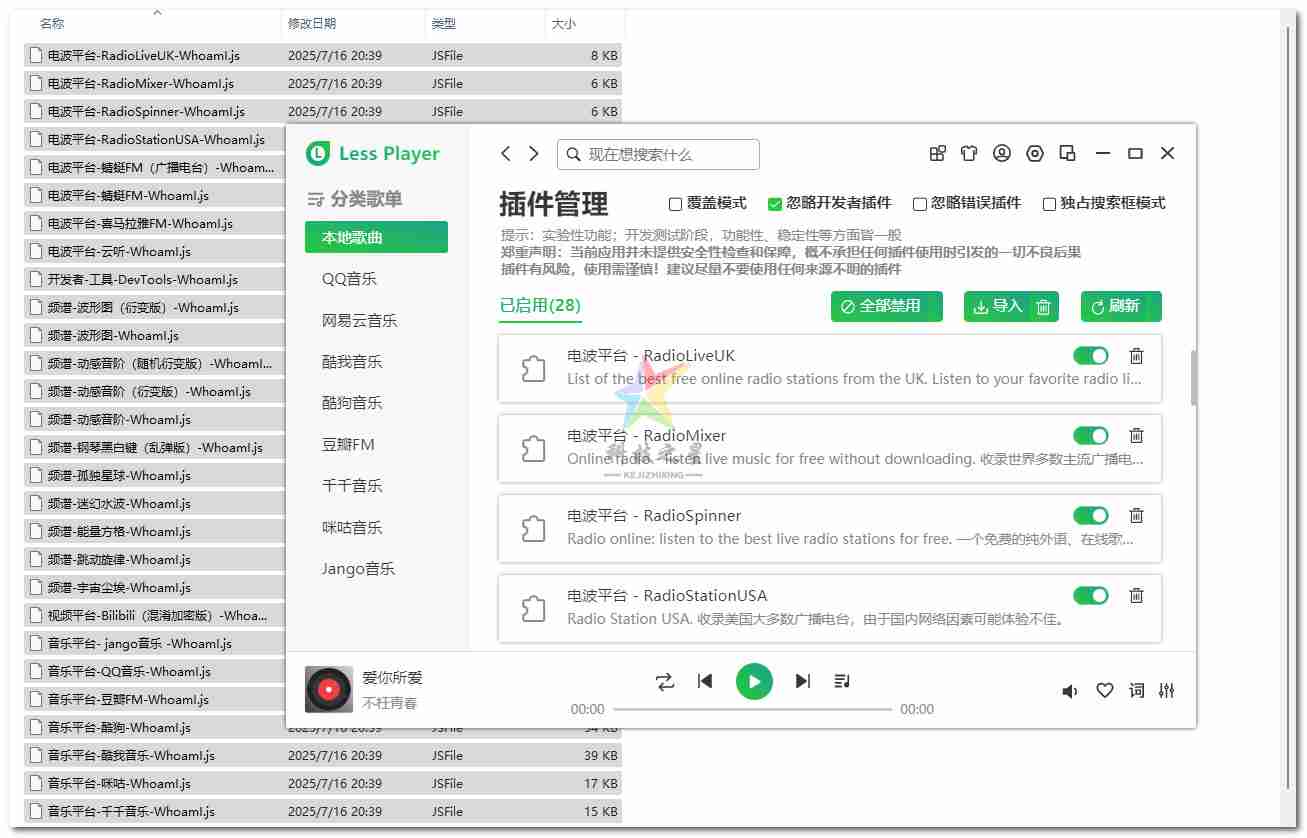Open the plugin grid icon in top bar
This screenshot has width=1307, height=838.
pyautogui.click(x=937, y=153)
